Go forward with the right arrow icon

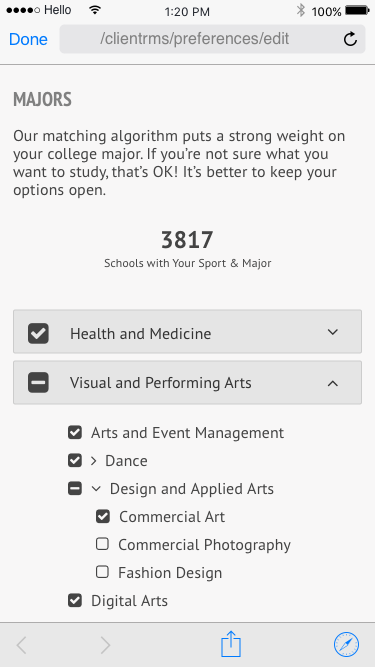[x=105, y=645]
